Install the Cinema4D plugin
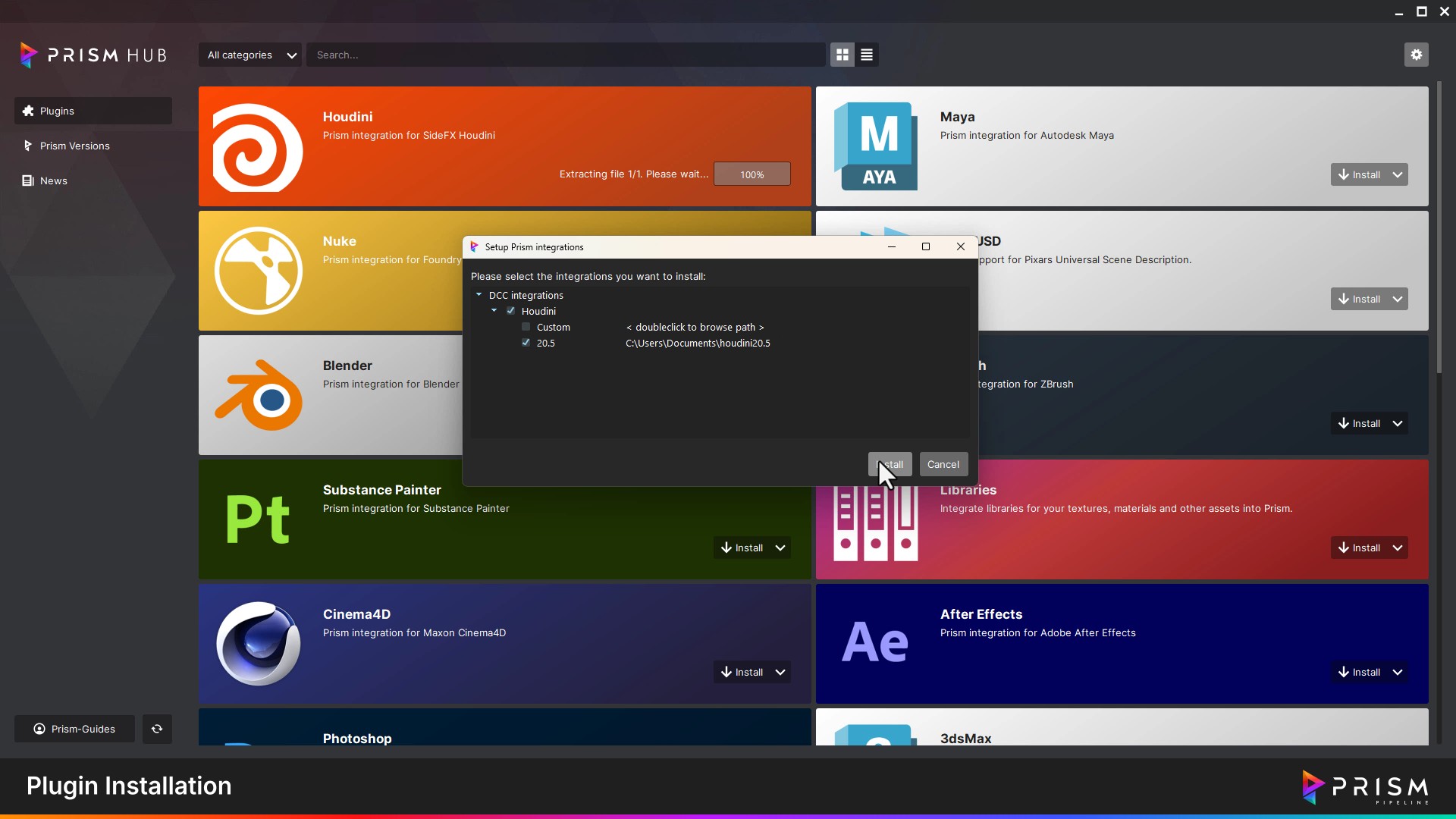Screen dimensions: 1456x819 [x=742, y=672]
